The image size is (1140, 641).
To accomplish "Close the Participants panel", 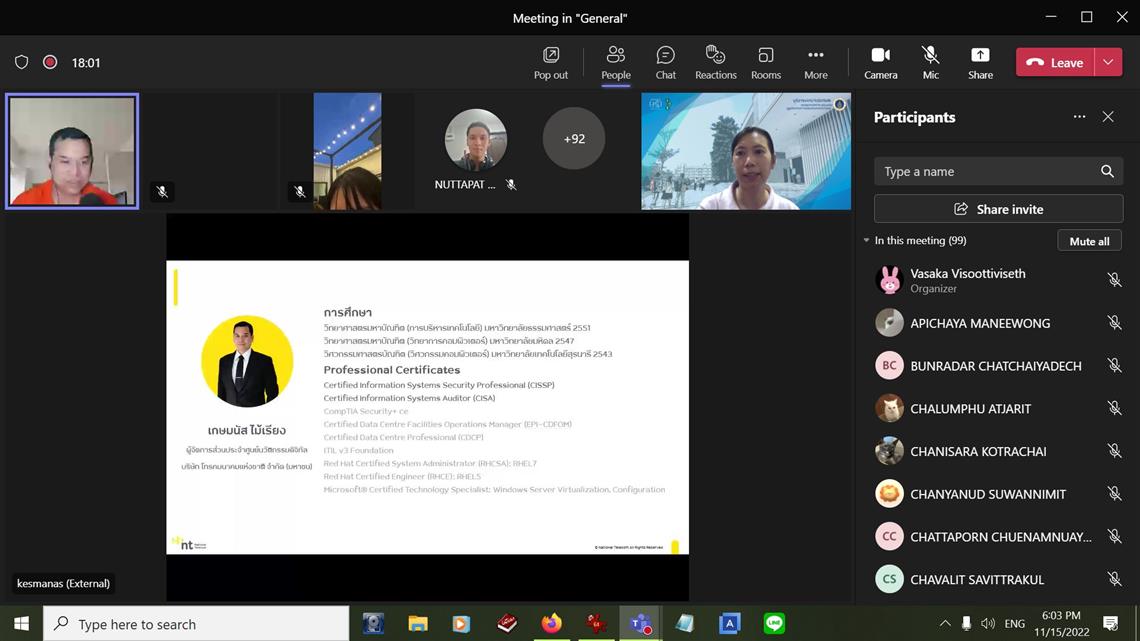I will point(1108,117).
